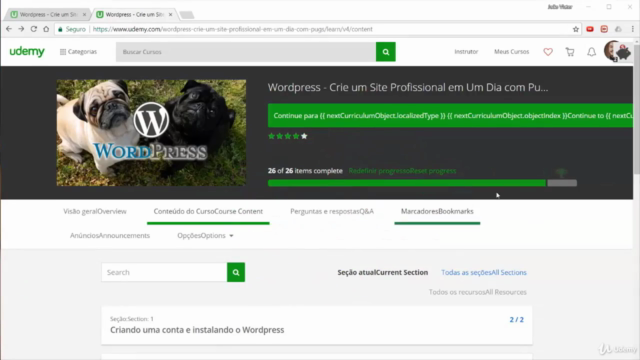
Task: Open the shopping cart icon
Action: click(570, 52)
